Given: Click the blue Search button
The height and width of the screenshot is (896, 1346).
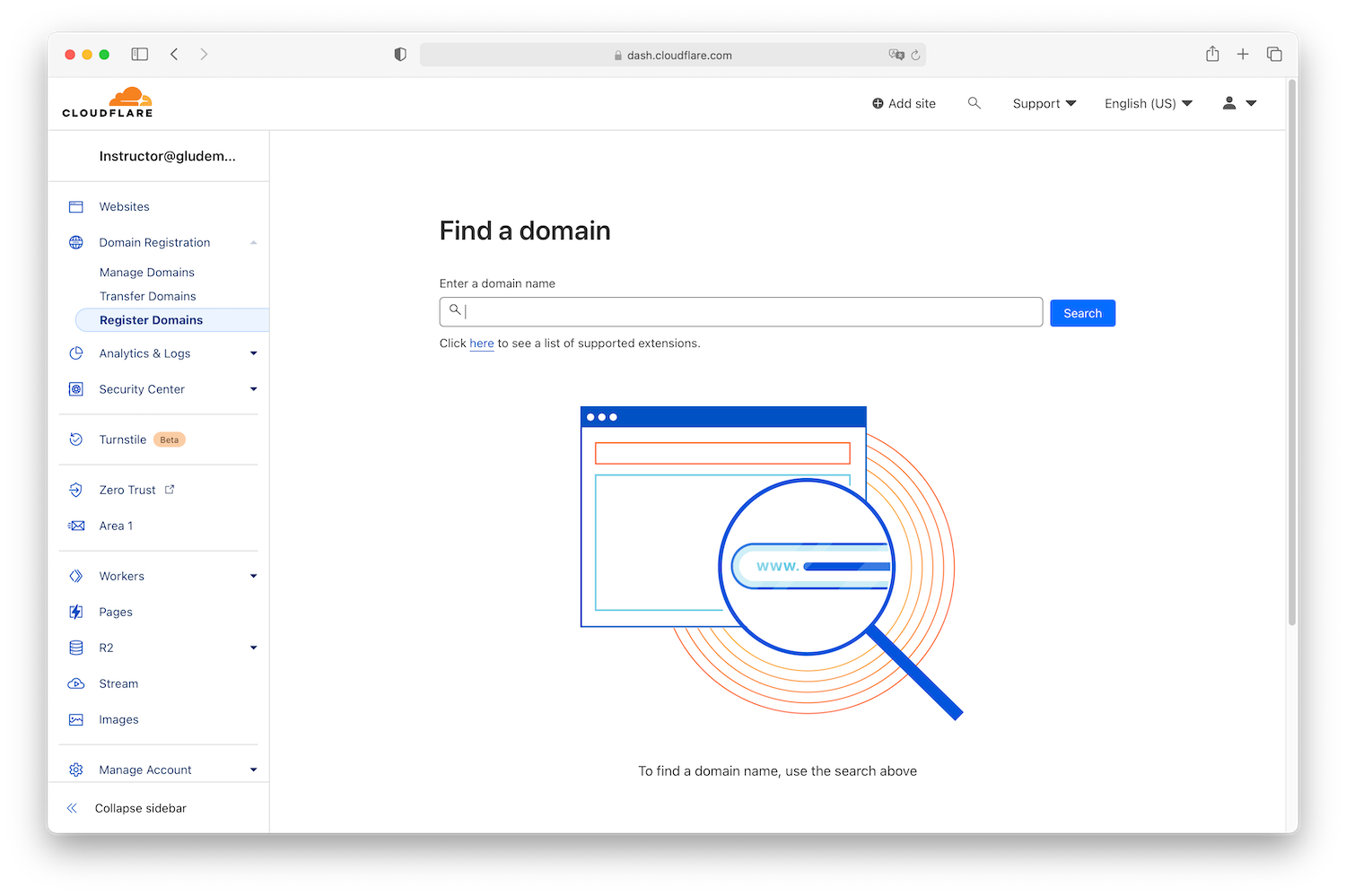Looking at the screenshot, I should (1083, 313).
